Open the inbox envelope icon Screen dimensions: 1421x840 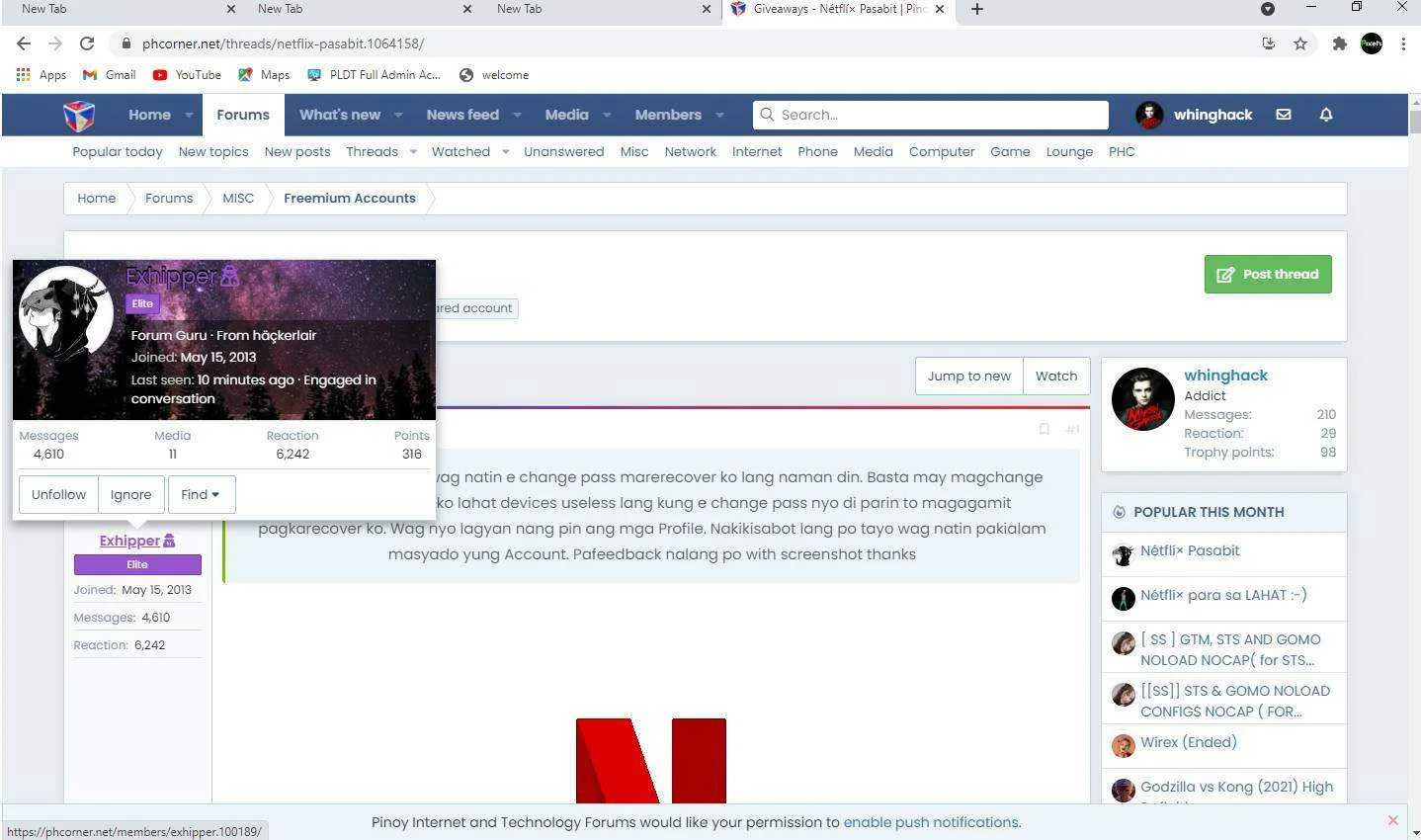[1283, 115]
